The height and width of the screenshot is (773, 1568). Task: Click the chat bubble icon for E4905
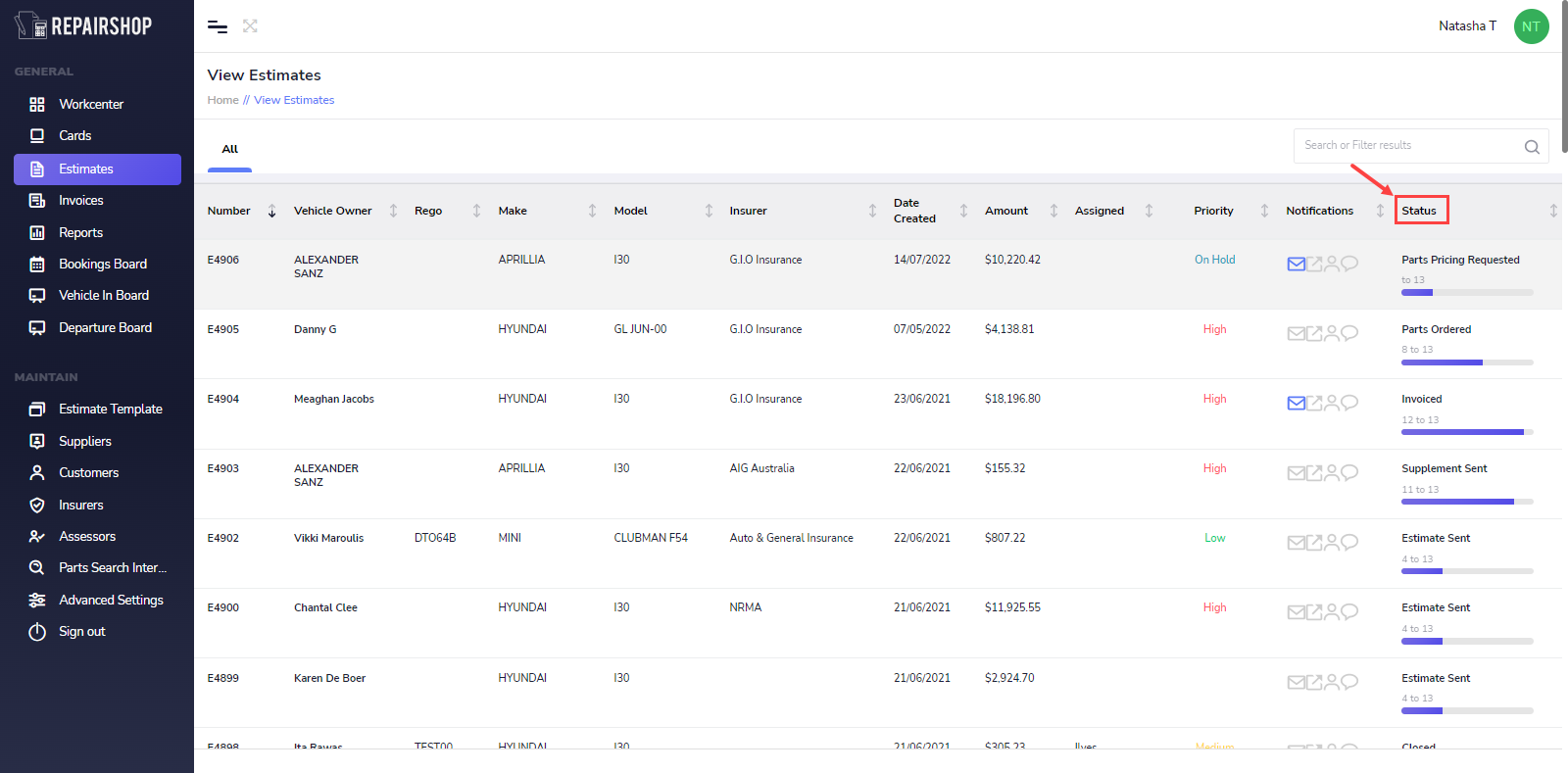tap(1349, 333)
